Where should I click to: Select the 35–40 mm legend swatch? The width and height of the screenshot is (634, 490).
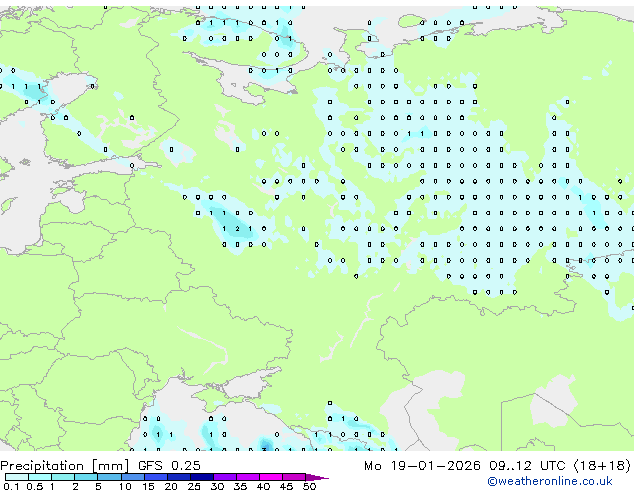(x=248, y=477)
